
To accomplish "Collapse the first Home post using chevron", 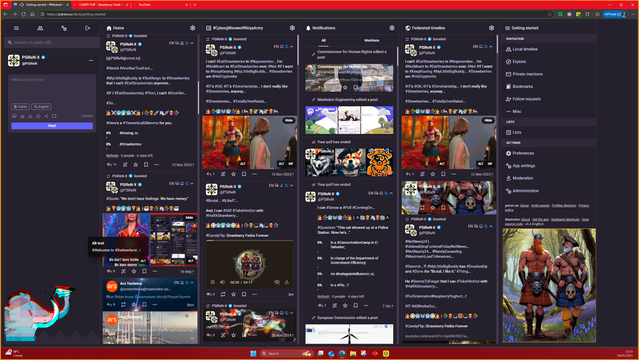I will pyautogui.click(x=192, y=43).
